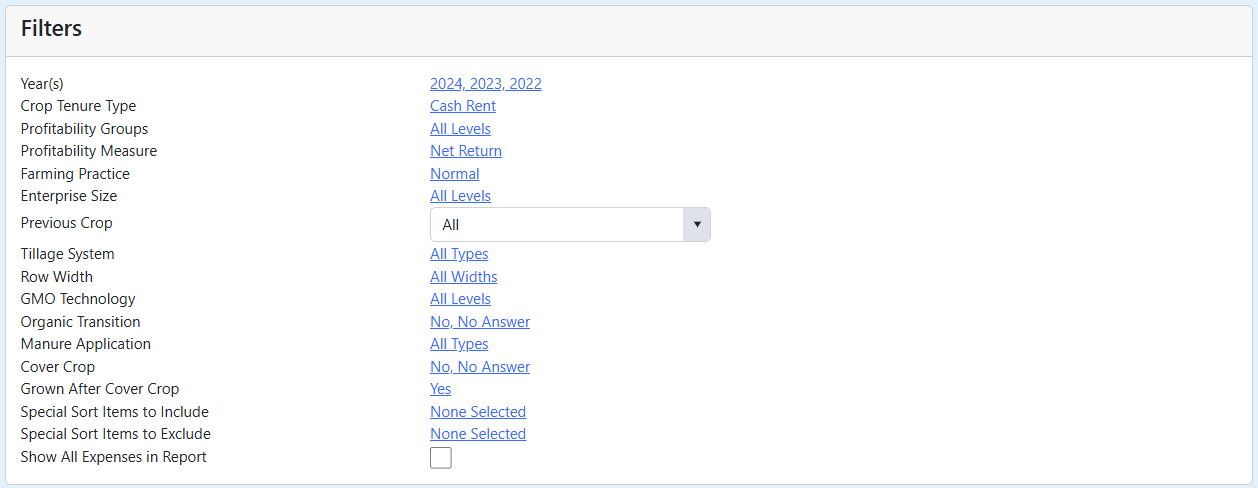This screenshot has height=488, width=1258.
Task: Open the Manure Application All Types link
Action: click(x=459, y=344)
